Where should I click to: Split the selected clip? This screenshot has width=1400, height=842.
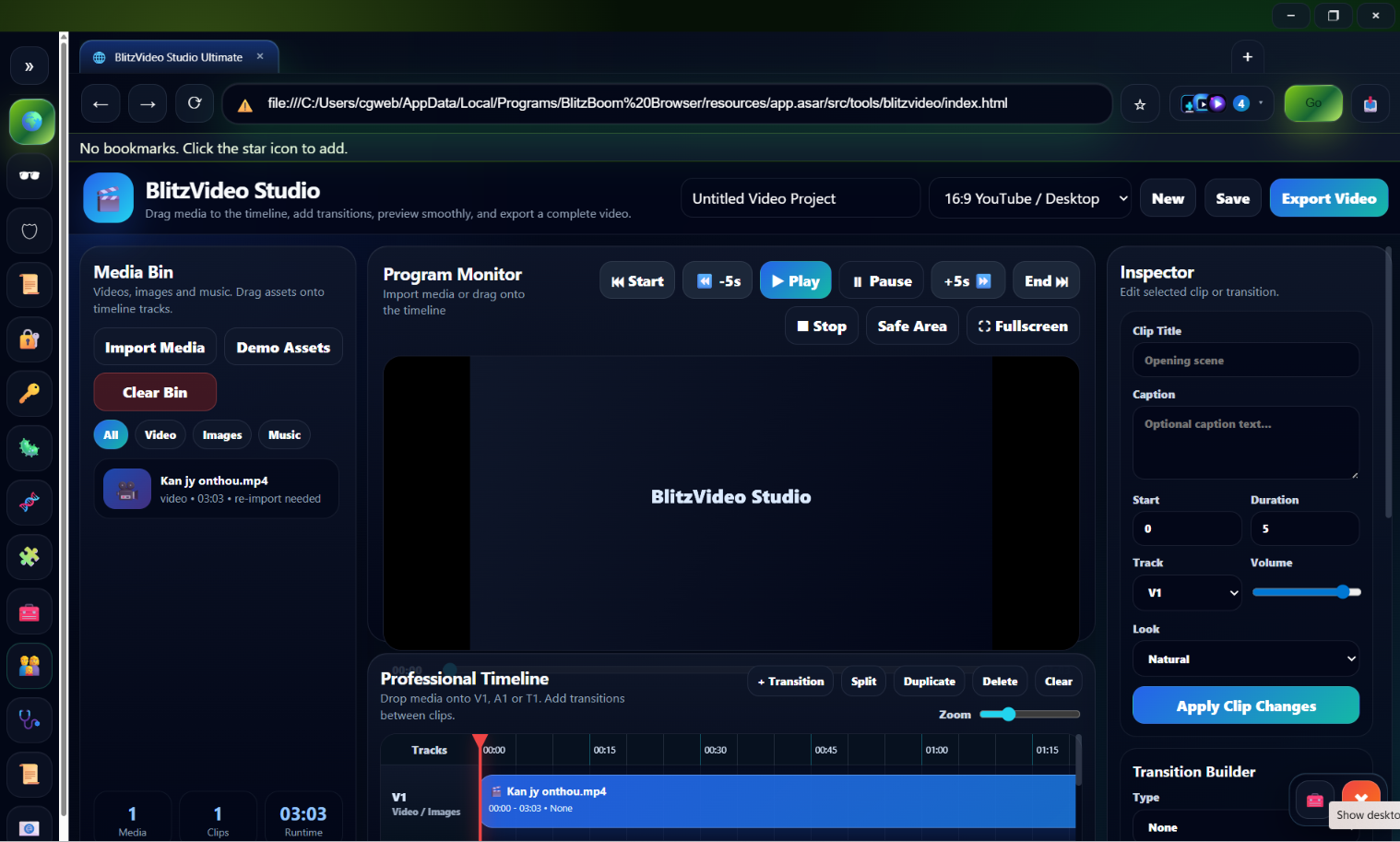coord(863,682)
